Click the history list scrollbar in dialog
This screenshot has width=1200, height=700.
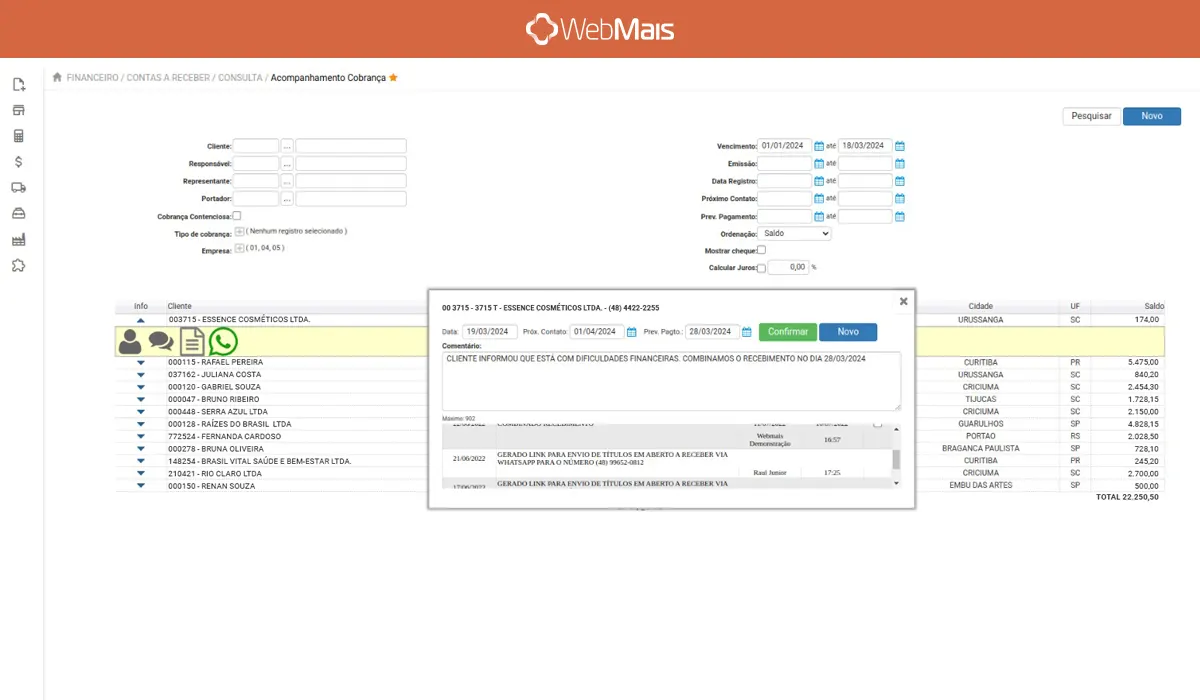point(896,457)
